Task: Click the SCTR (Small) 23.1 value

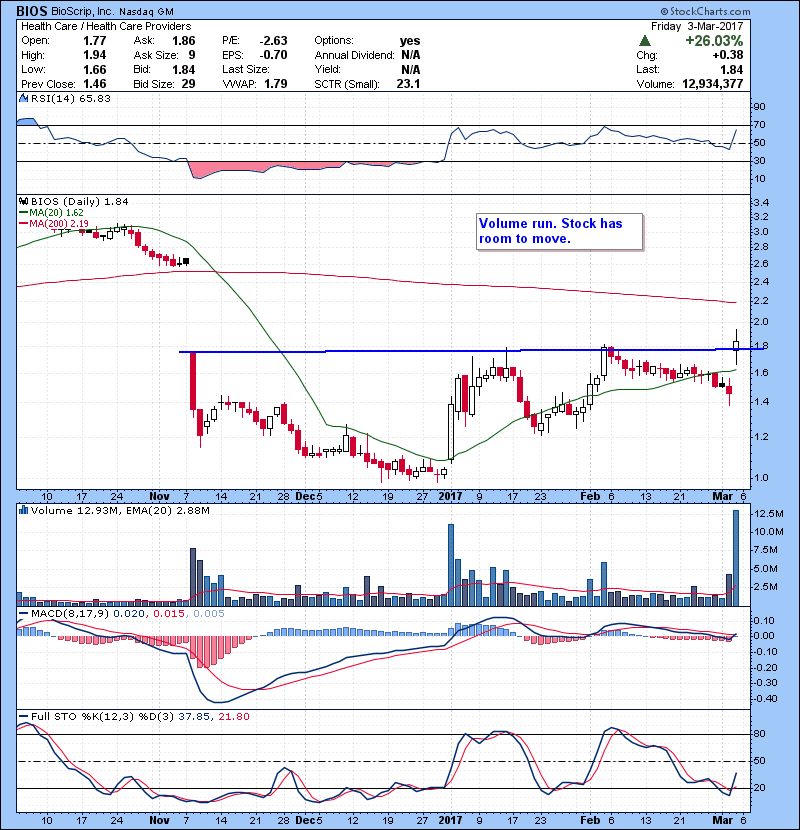Action: 408,84
